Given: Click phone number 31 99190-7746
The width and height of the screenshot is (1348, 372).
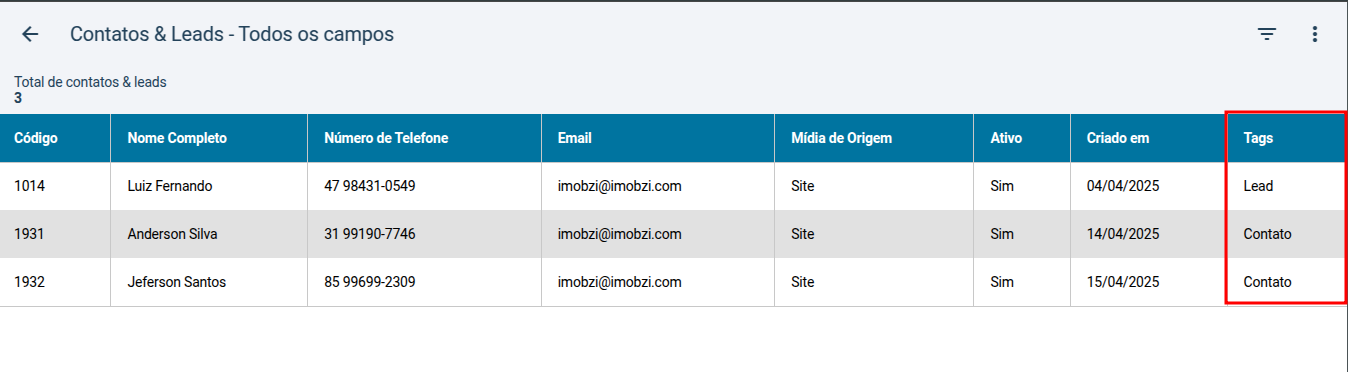Looking at the screenshot, I should (x=370, y=234).
